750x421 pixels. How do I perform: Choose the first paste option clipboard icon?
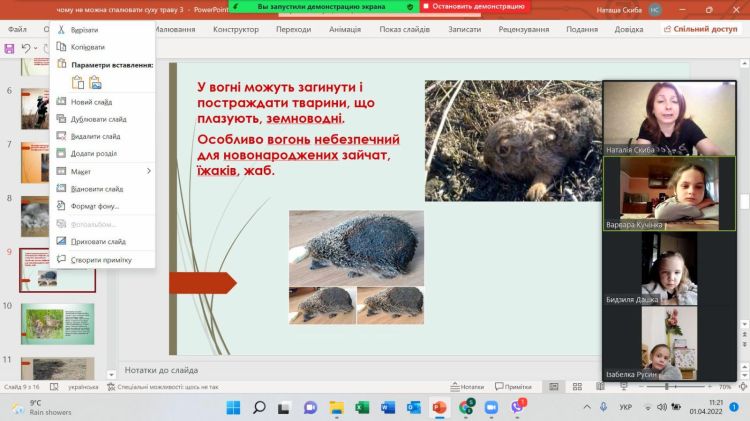pos(78,82)
